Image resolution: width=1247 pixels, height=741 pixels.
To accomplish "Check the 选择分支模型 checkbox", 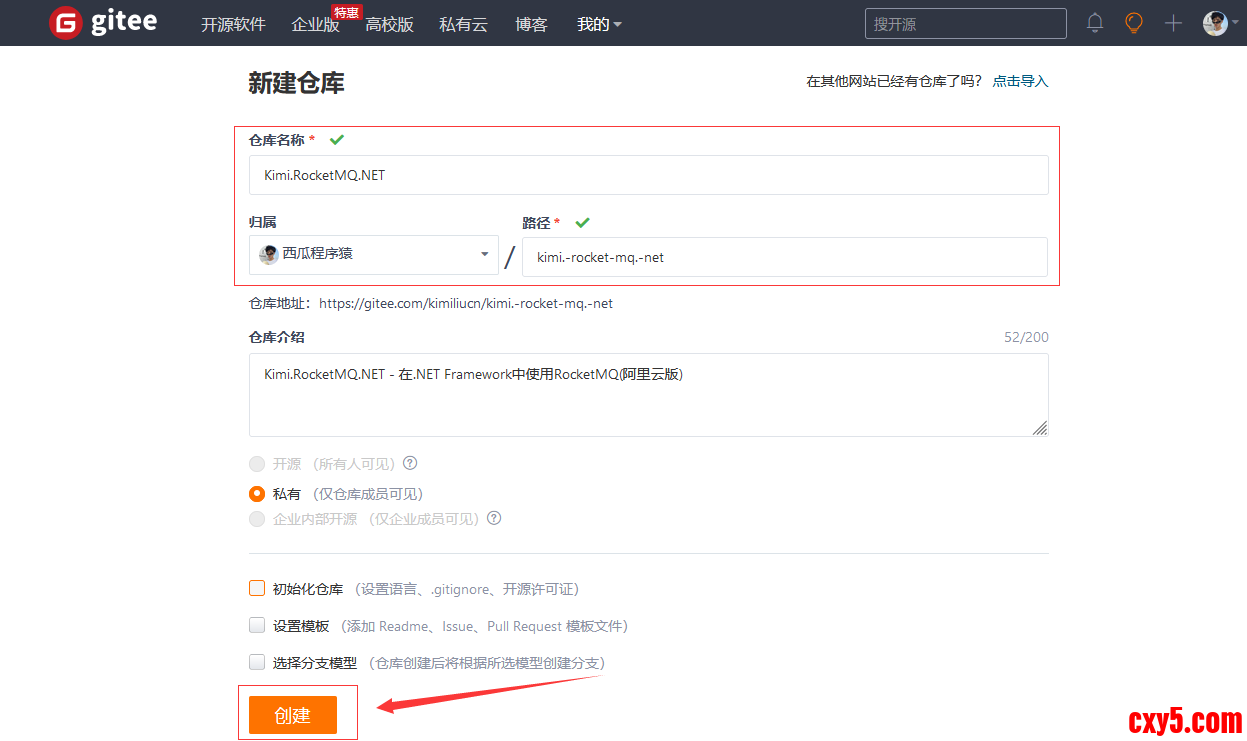I will (x=257, y=662).
